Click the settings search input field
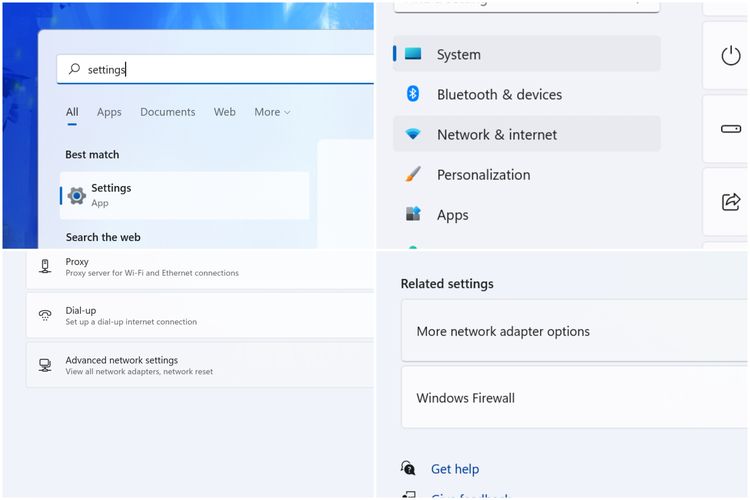 click(215, 69)
